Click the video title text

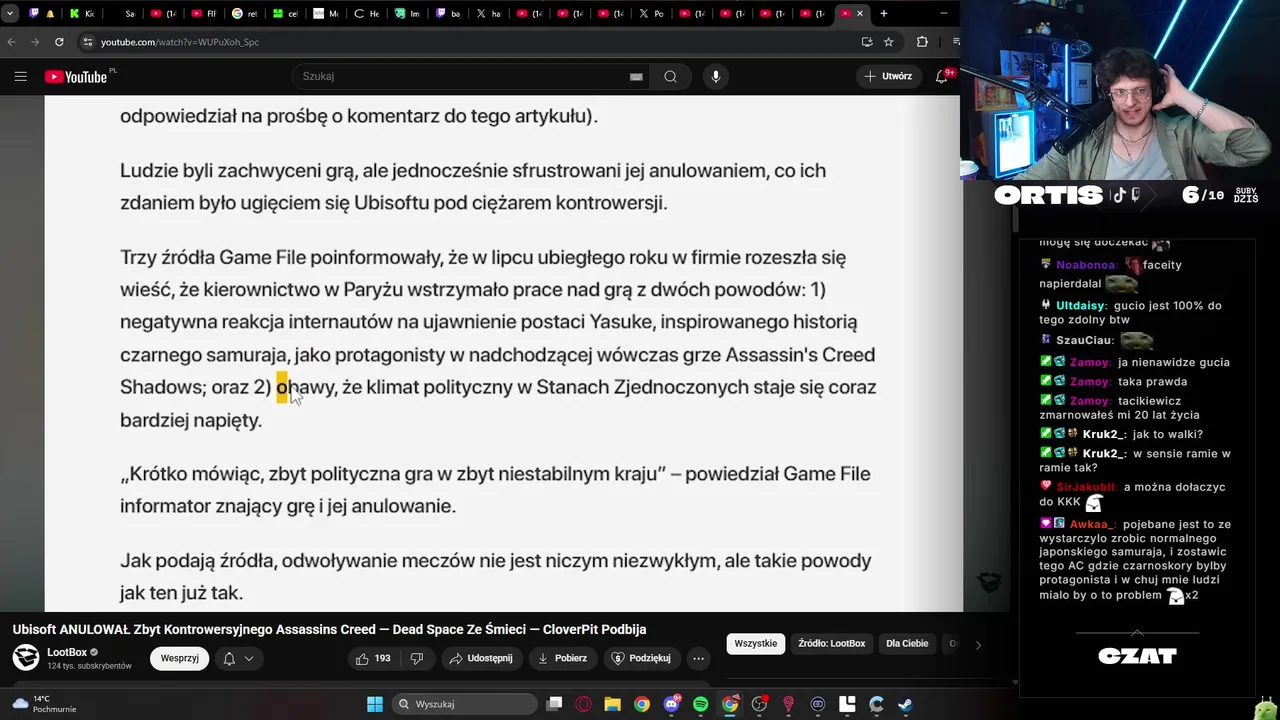click(329, 629)
